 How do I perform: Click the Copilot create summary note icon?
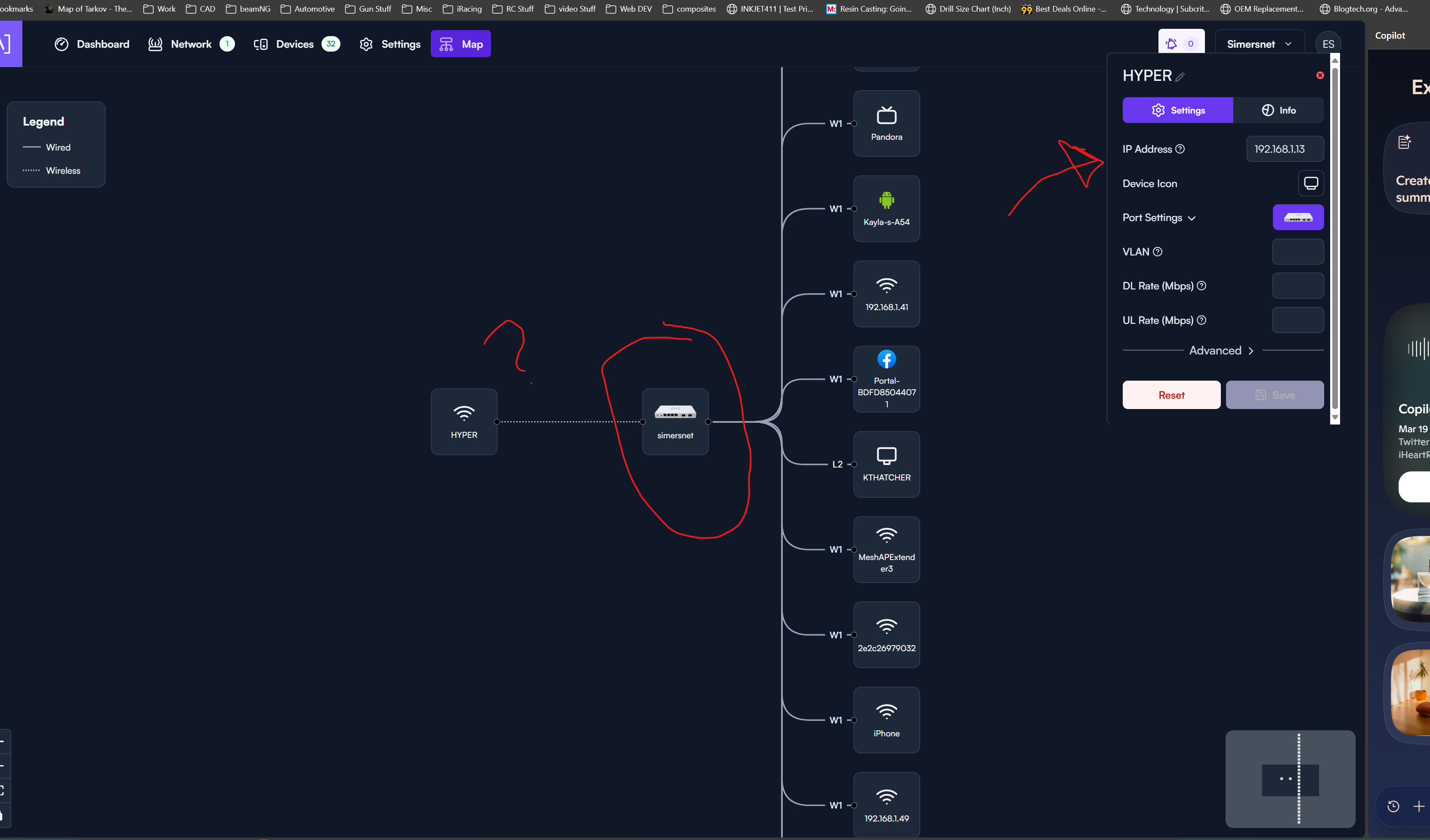point(1405,142)
